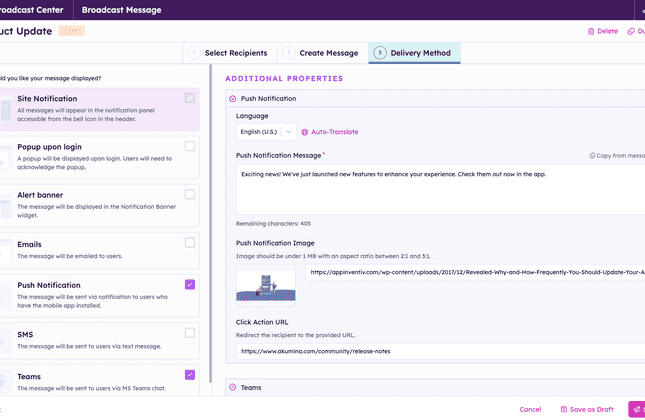Click the Copy from message icon
Image resolution: width=645 pixels, height=420 pixels.
coord(593,156)
